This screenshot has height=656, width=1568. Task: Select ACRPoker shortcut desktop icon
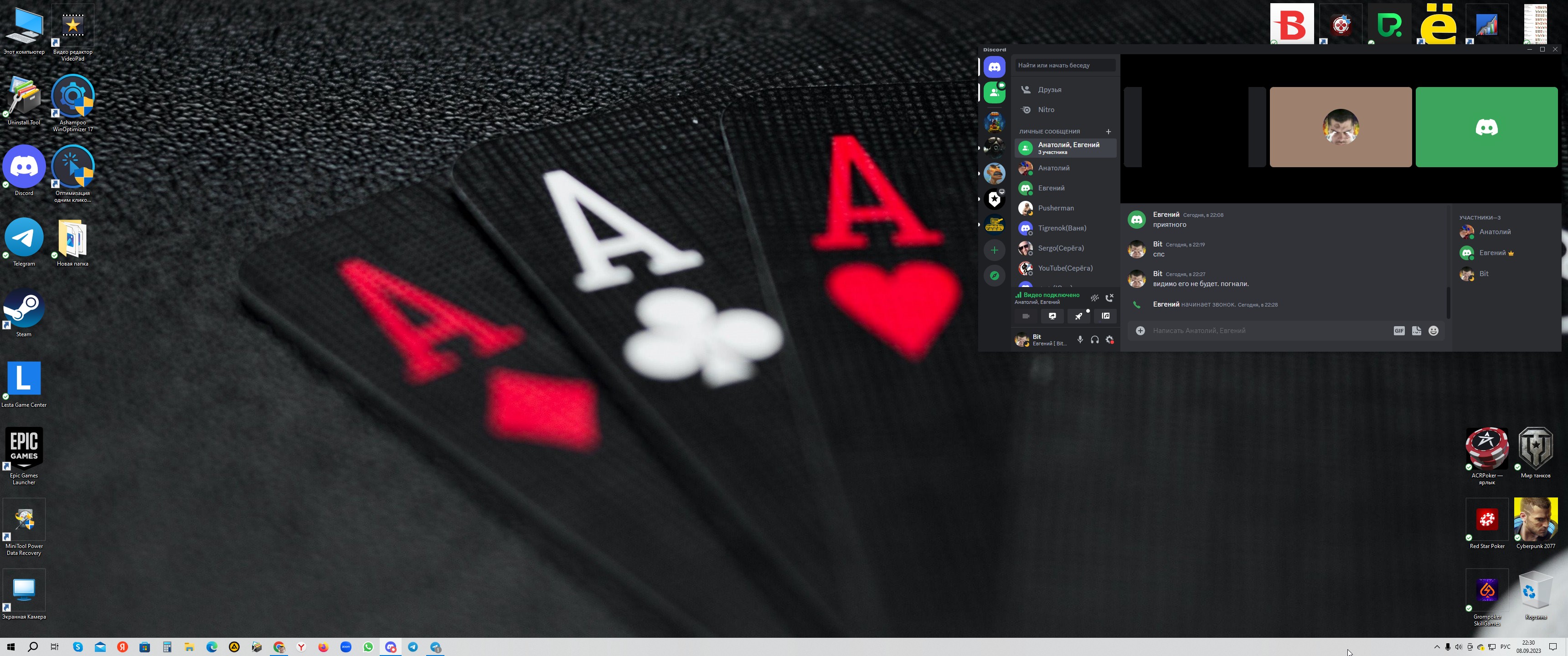(x=1486, y=456)
